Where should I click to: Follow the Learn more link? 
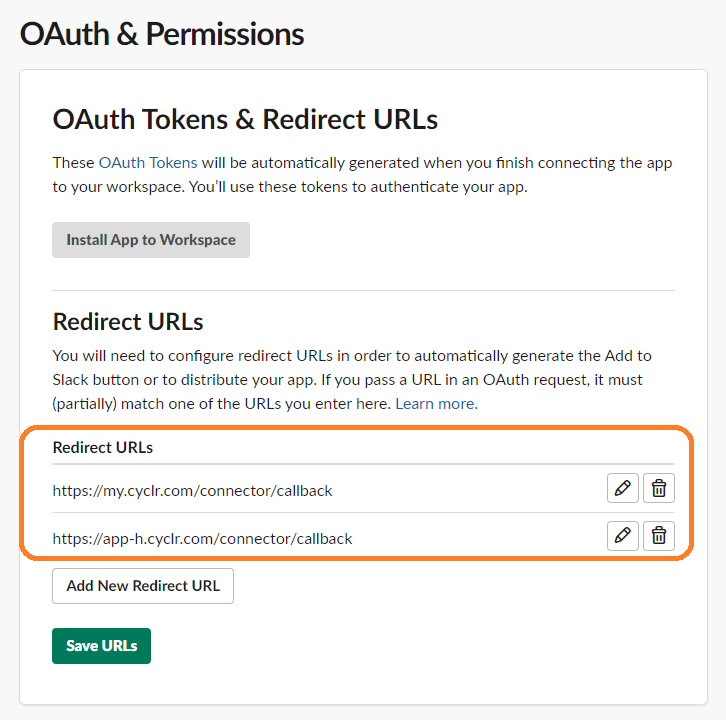pos(435,404)
